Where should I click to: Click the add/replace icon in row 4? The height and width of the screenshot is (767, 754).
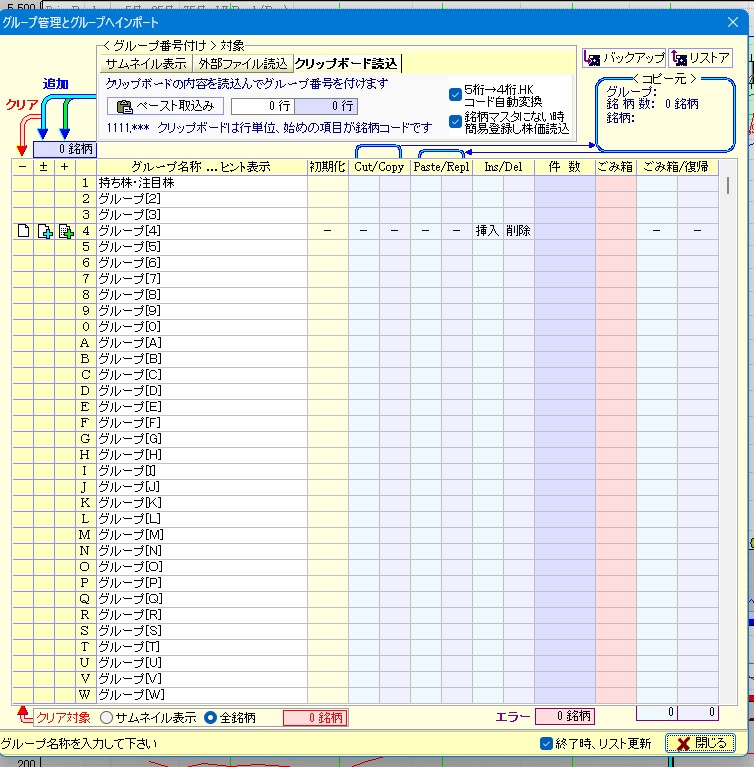(x=44, y=231)
